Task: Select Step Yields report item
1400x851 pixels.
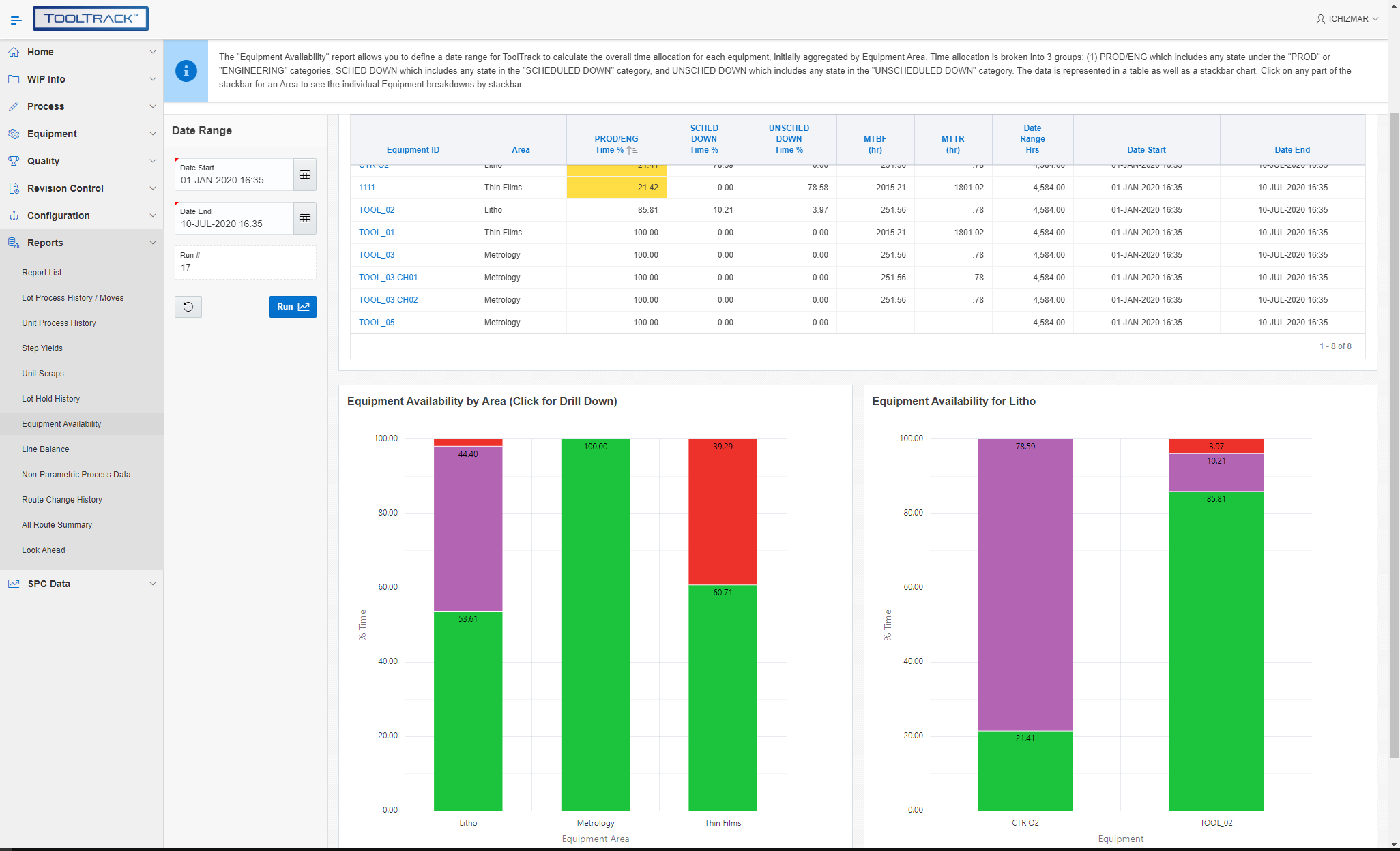Action: (x=42, y=348)
